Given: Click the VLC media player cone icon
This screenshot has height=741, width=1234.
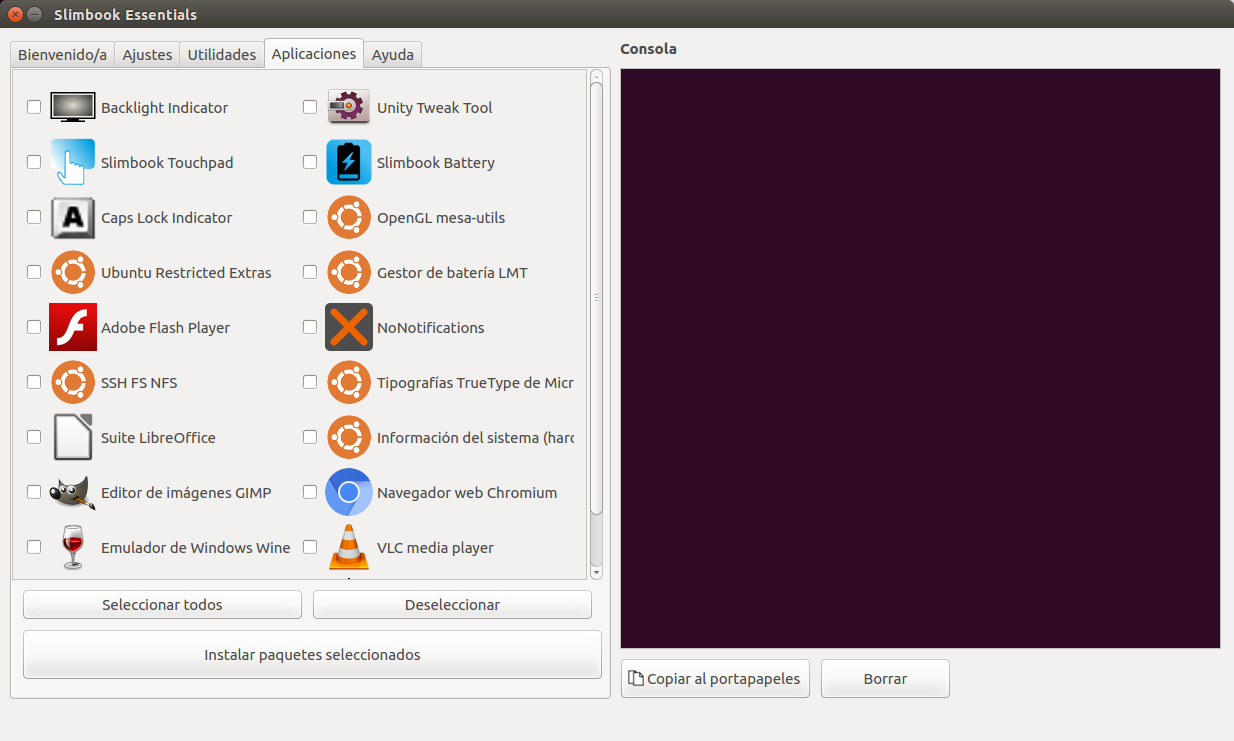Looking at the screenshot, I should coord(349,547).
